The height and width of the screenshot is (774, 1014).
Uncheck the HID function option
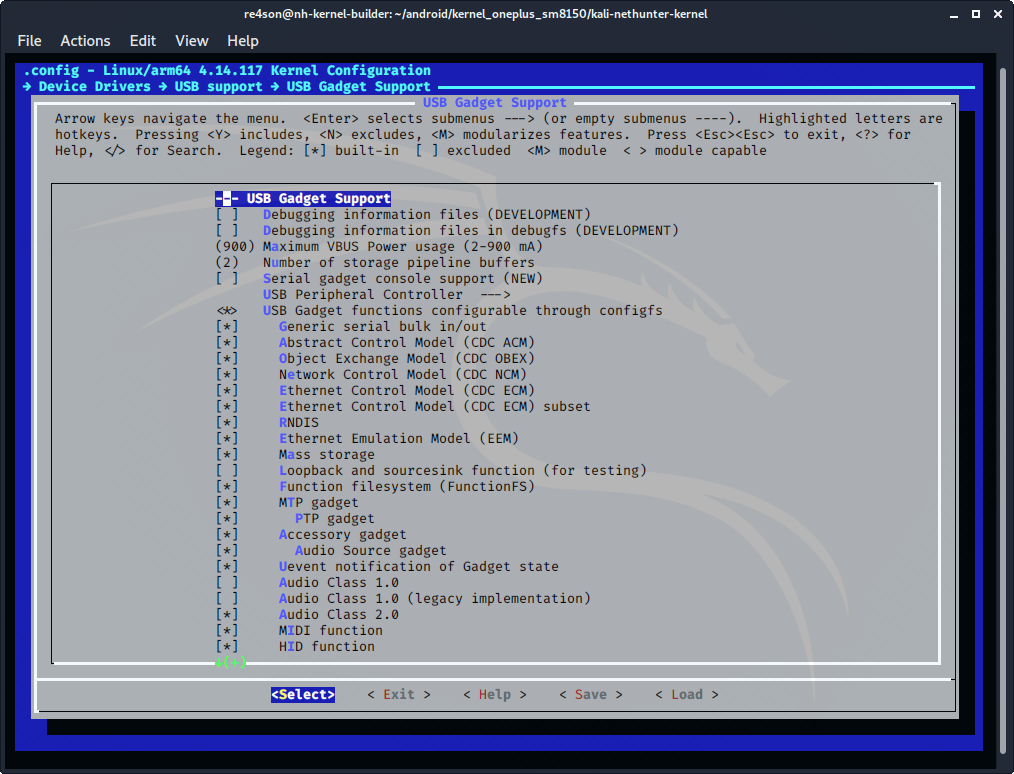[x=227, y=647]
